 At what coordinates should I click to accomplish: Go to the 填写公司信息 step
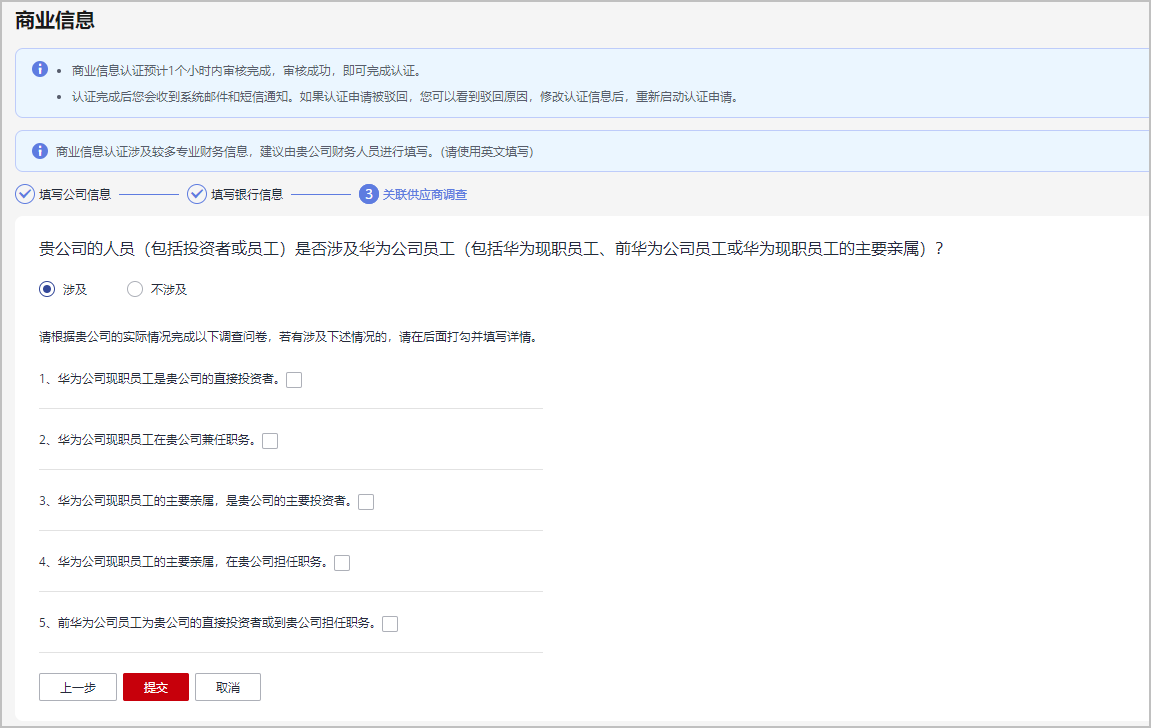[x=75, y=194]
